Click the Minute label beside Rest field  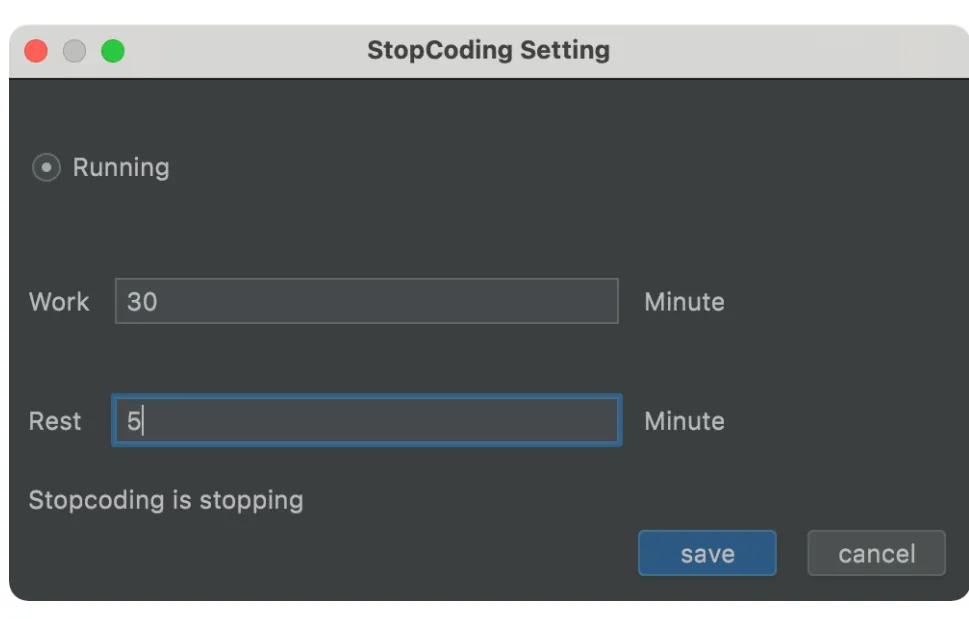[684, 421]
